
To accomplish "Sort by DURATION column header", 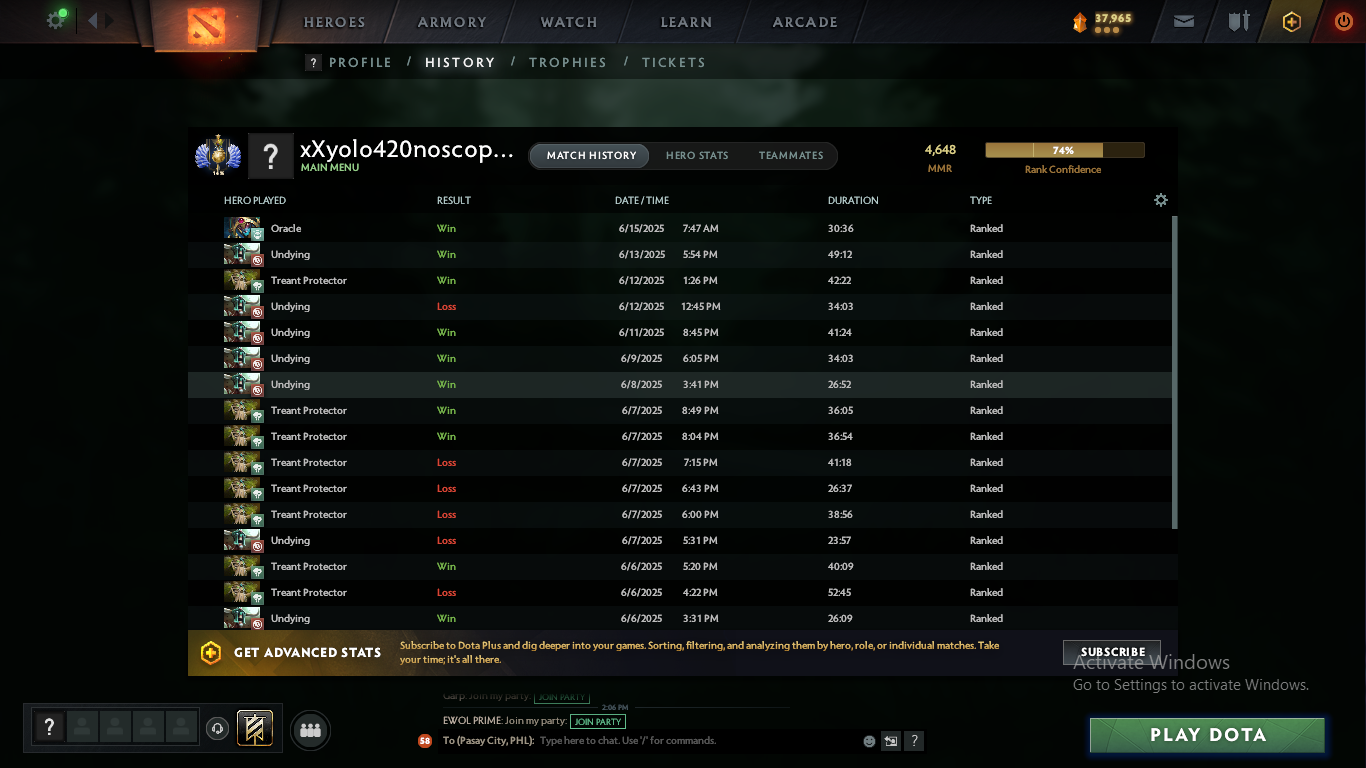I will (853, 200).
